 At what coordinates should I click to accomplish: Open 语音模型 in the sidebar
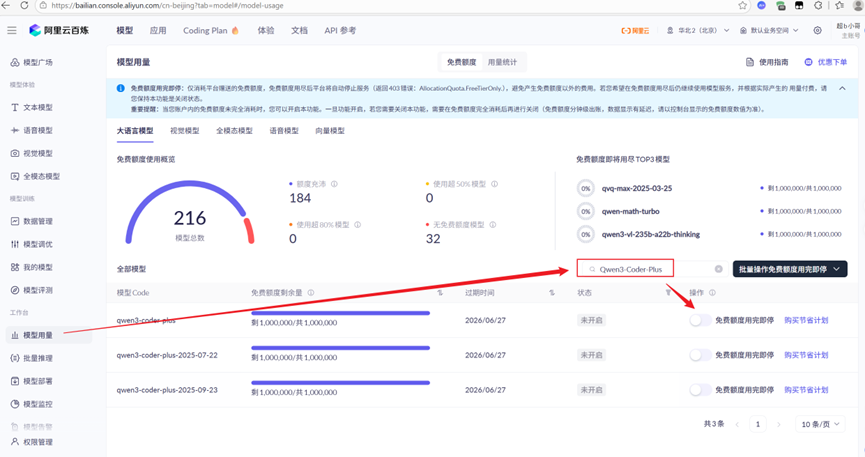point(32,130)
